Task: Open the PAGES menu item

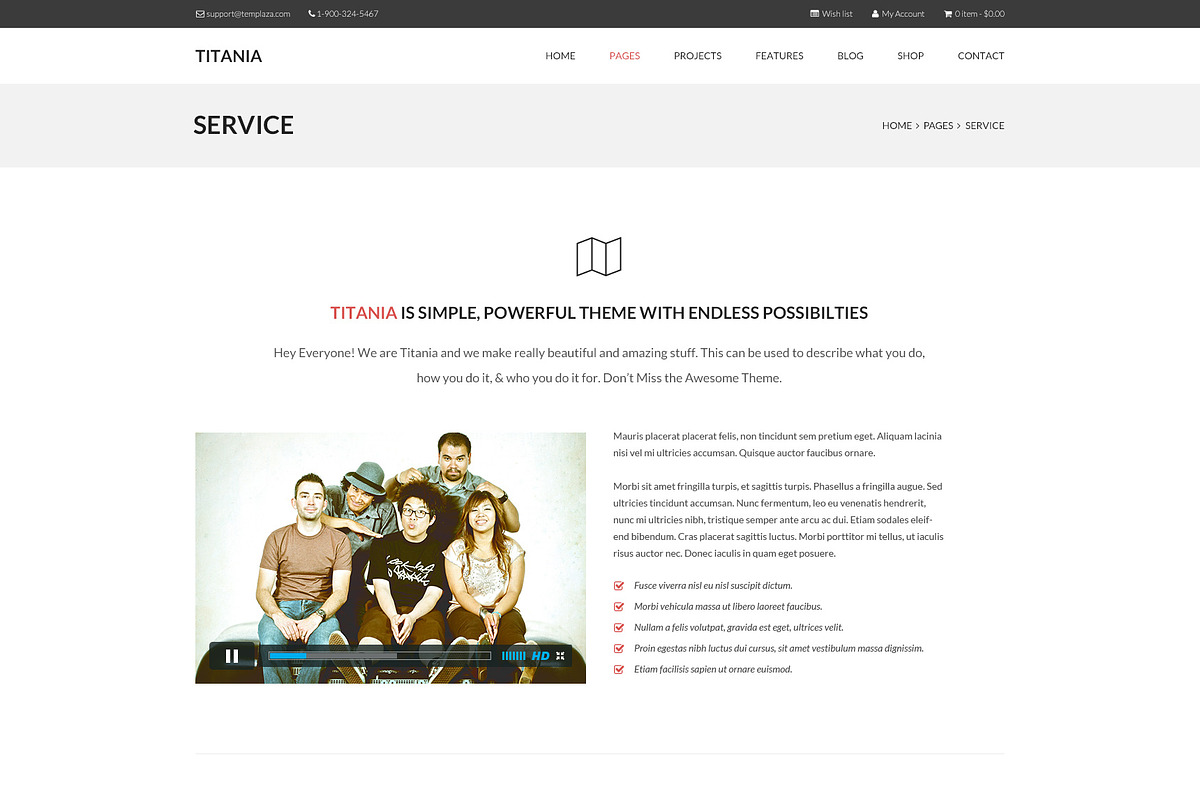Action: click(624, 56)
